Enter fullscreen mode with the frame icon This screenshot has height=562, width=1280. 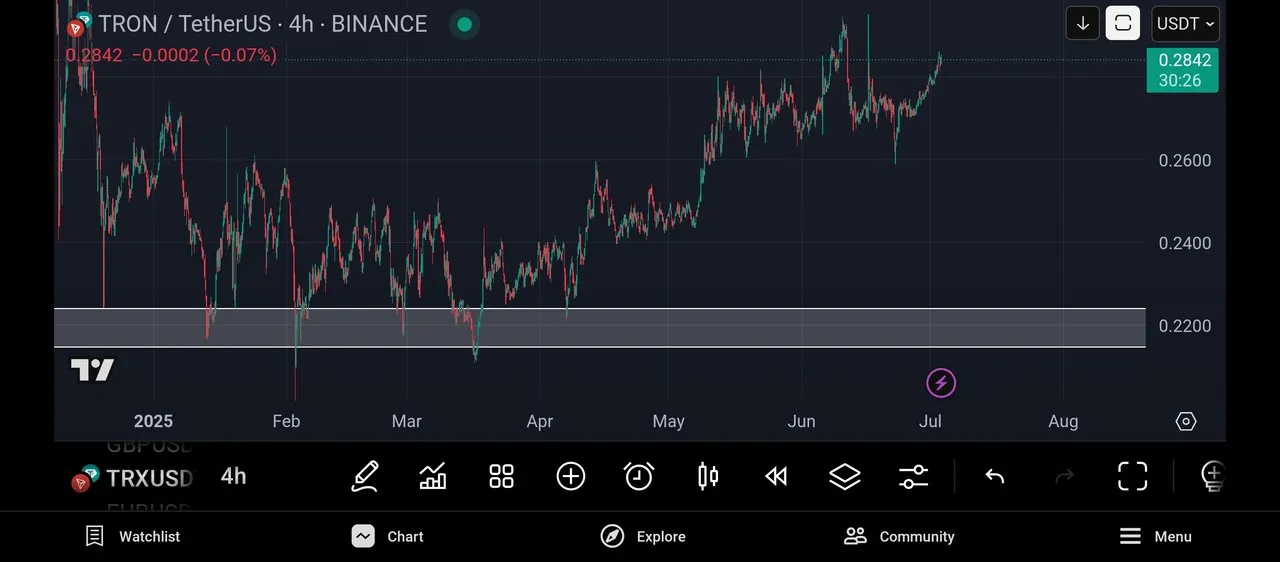coord(1132,476)
